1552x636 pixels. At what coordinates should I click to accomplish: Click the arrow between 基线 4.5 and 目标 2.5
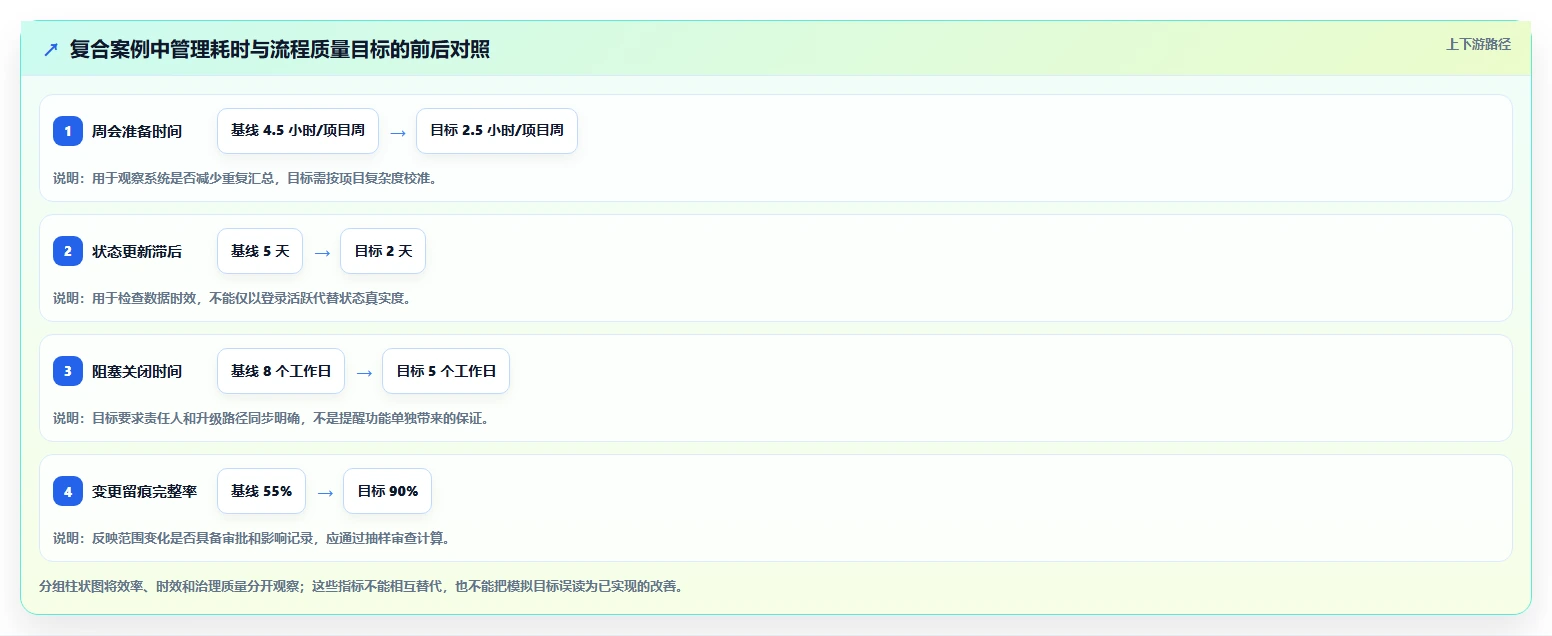[398, 132]
